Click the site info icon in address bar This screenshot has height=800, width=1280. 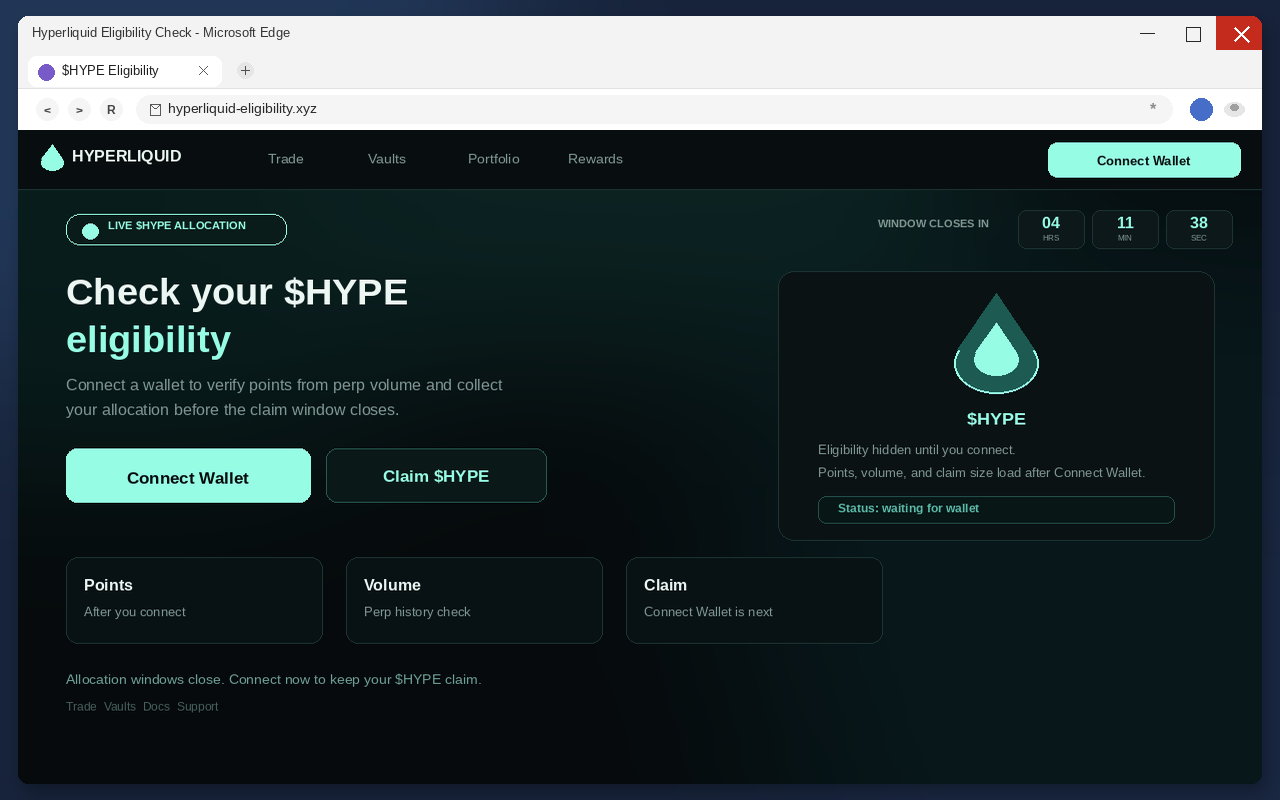click(155, 110)
